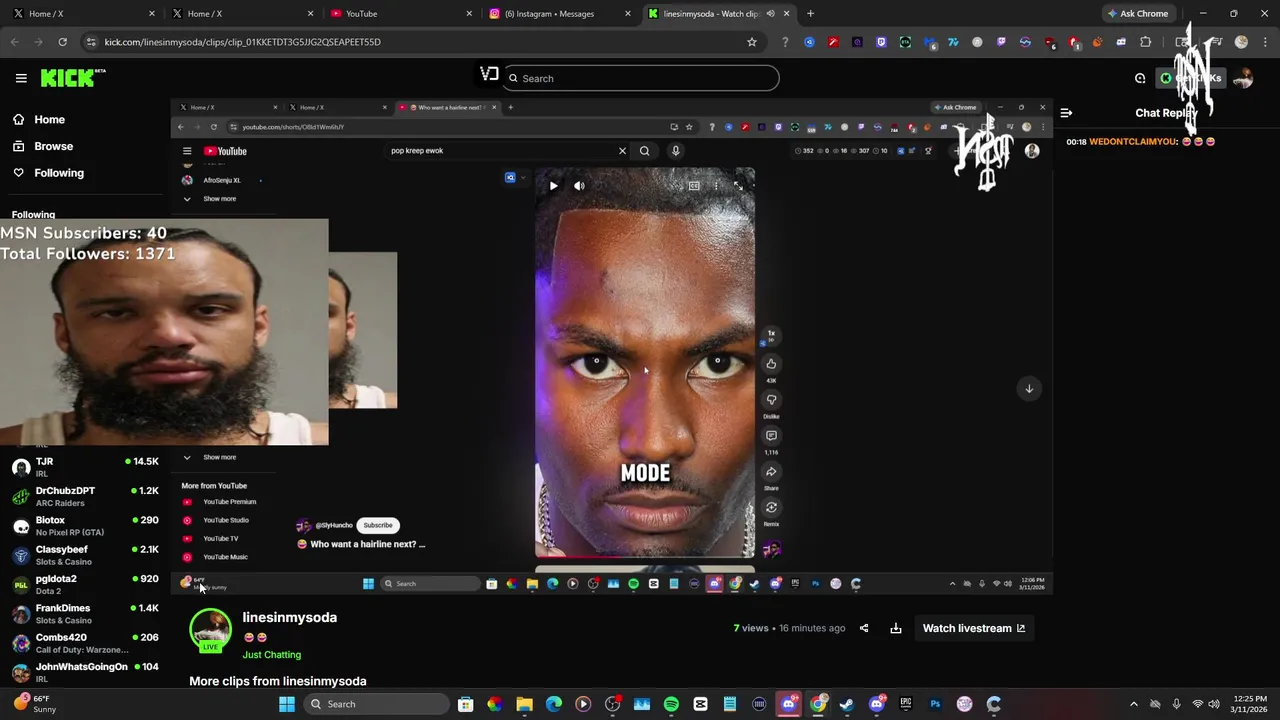Click the taskbar Search box
The height and width of the screenshot is (720, 1280).
click(x=376, y=704)
